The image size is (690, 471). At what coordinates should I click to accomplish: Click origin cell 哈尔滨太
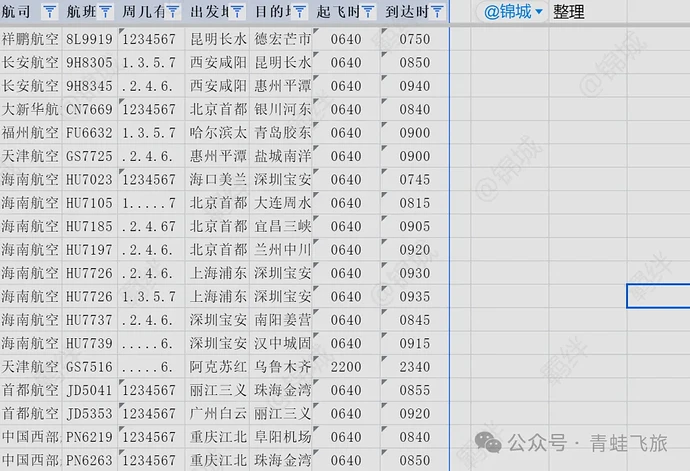[x=218, y=132]
